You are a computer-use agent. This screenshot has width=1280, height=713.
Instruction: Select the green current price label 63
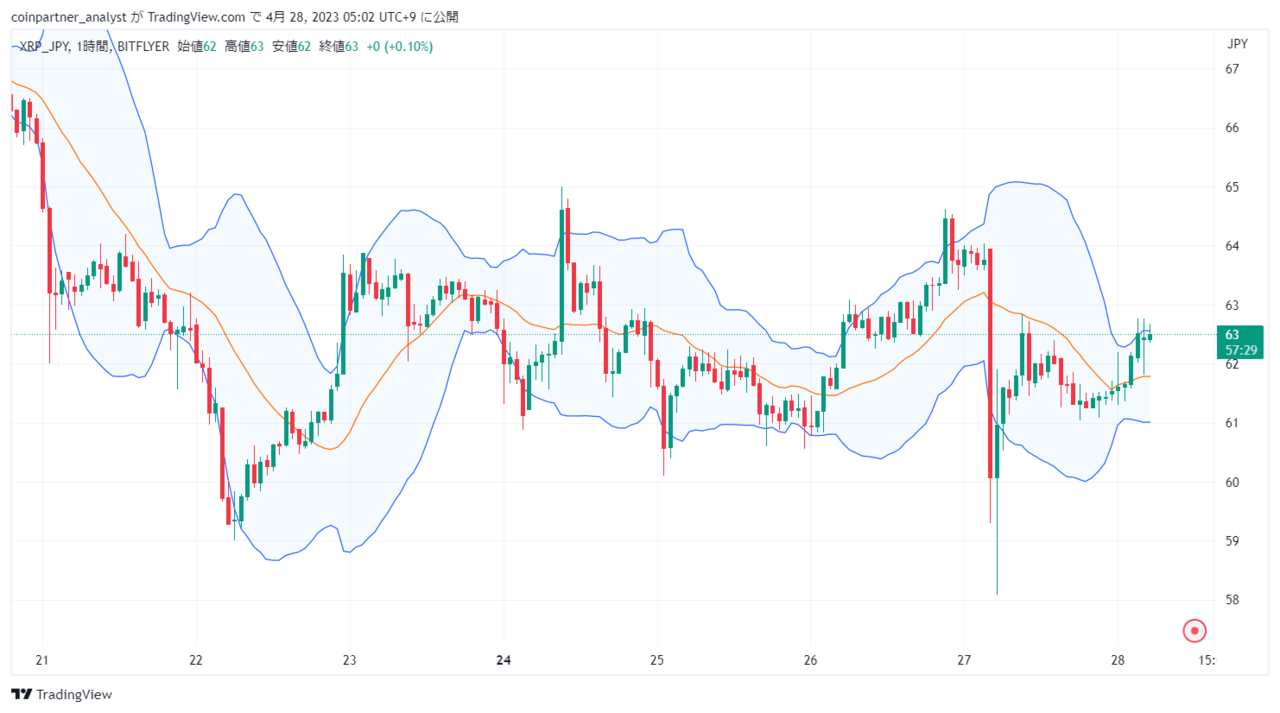click(1232, 334)
